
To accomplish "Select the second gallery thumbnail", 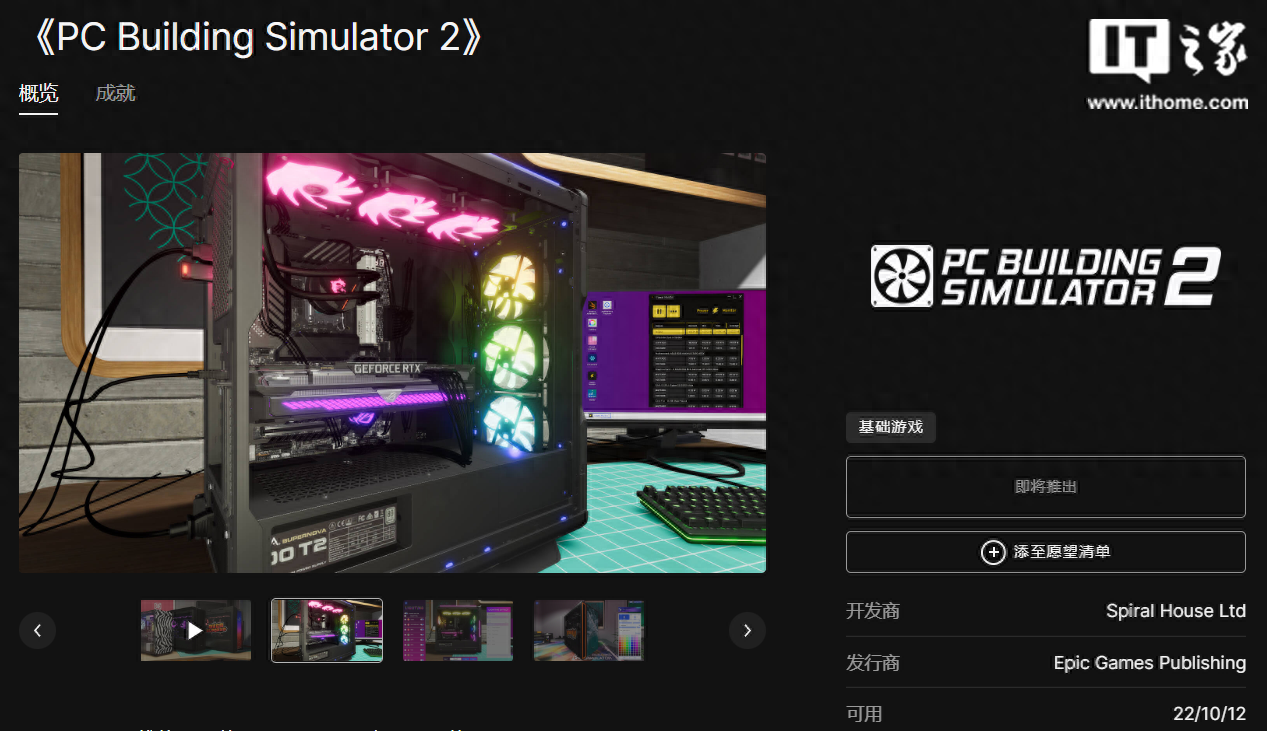I will 327,630.
